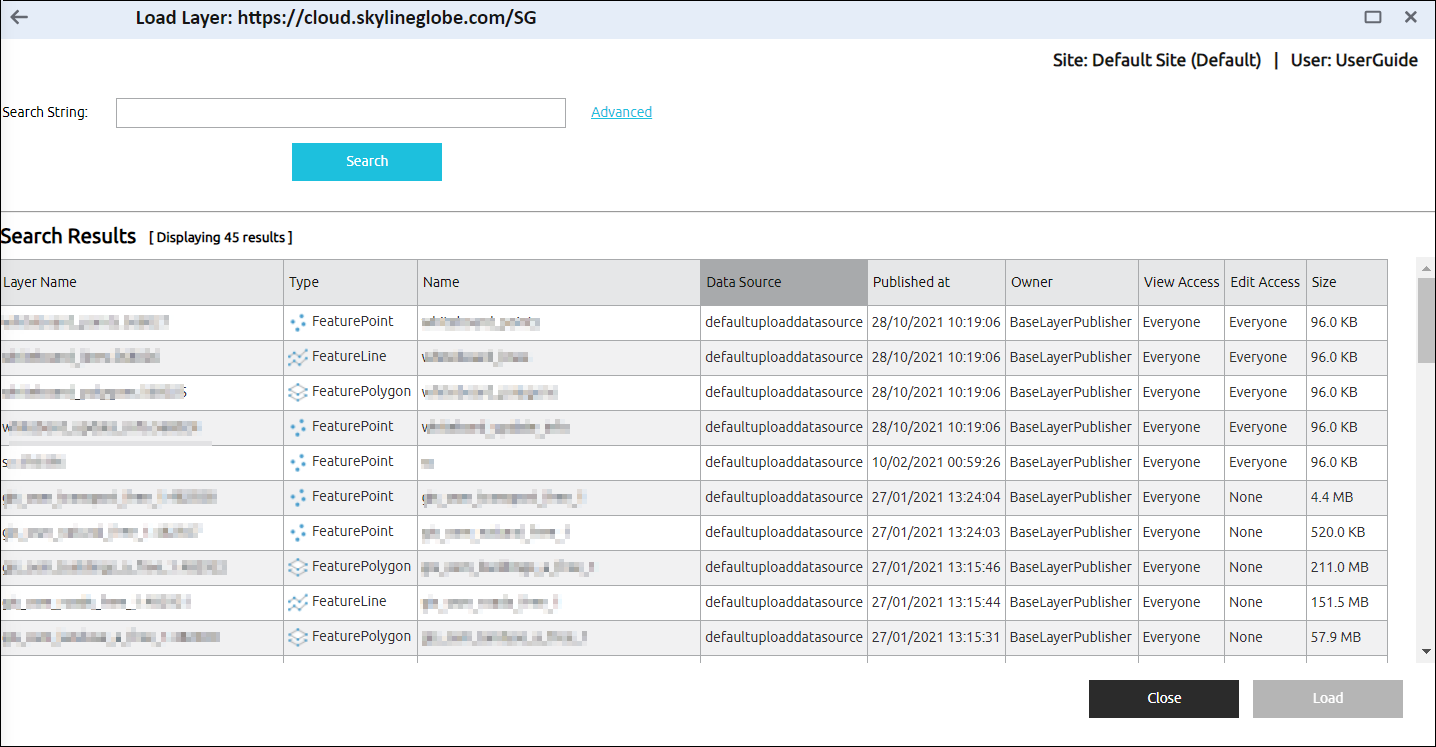This screenshot has width=1436, height=747.
Task: Click FeaturePolygon icon in 57.9 MB row
Action: (297, 637)
